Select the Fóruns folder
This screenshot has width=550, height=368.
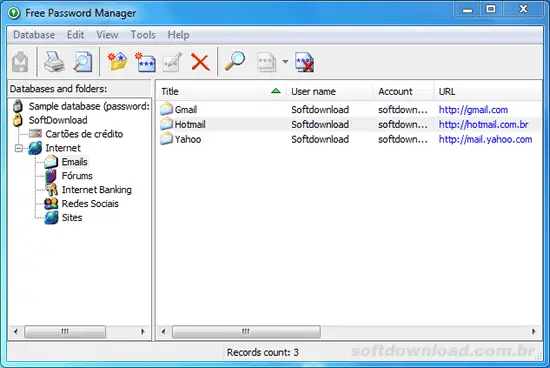pyautogui.click(x=77, y=176)
